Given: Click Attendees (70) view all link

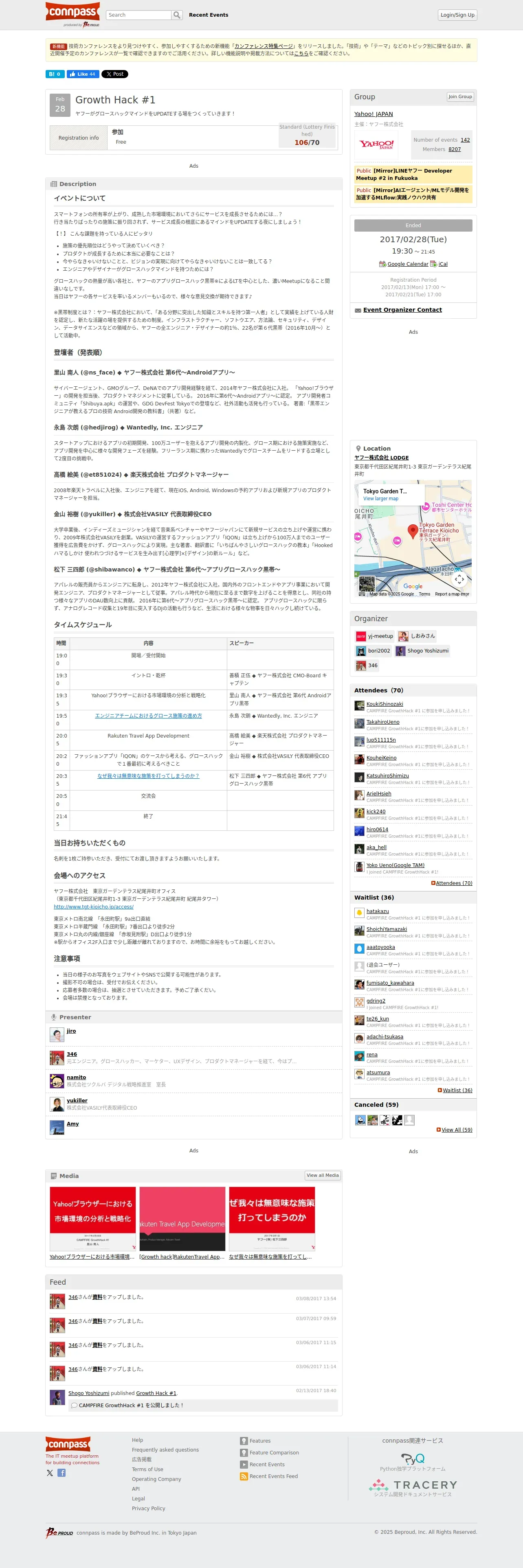Looking at the screenshot, I should [454, 883].
